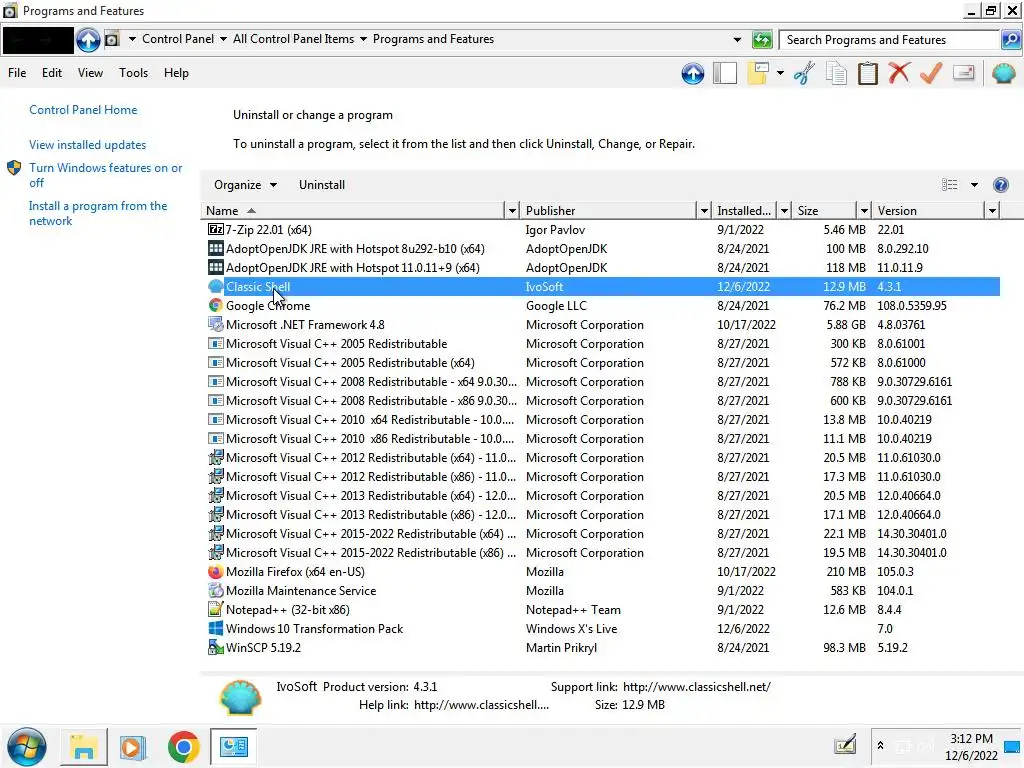Click the Cut scissors icon
Image resolution: width=1024 pixels, height=768 pixels.
804,73
